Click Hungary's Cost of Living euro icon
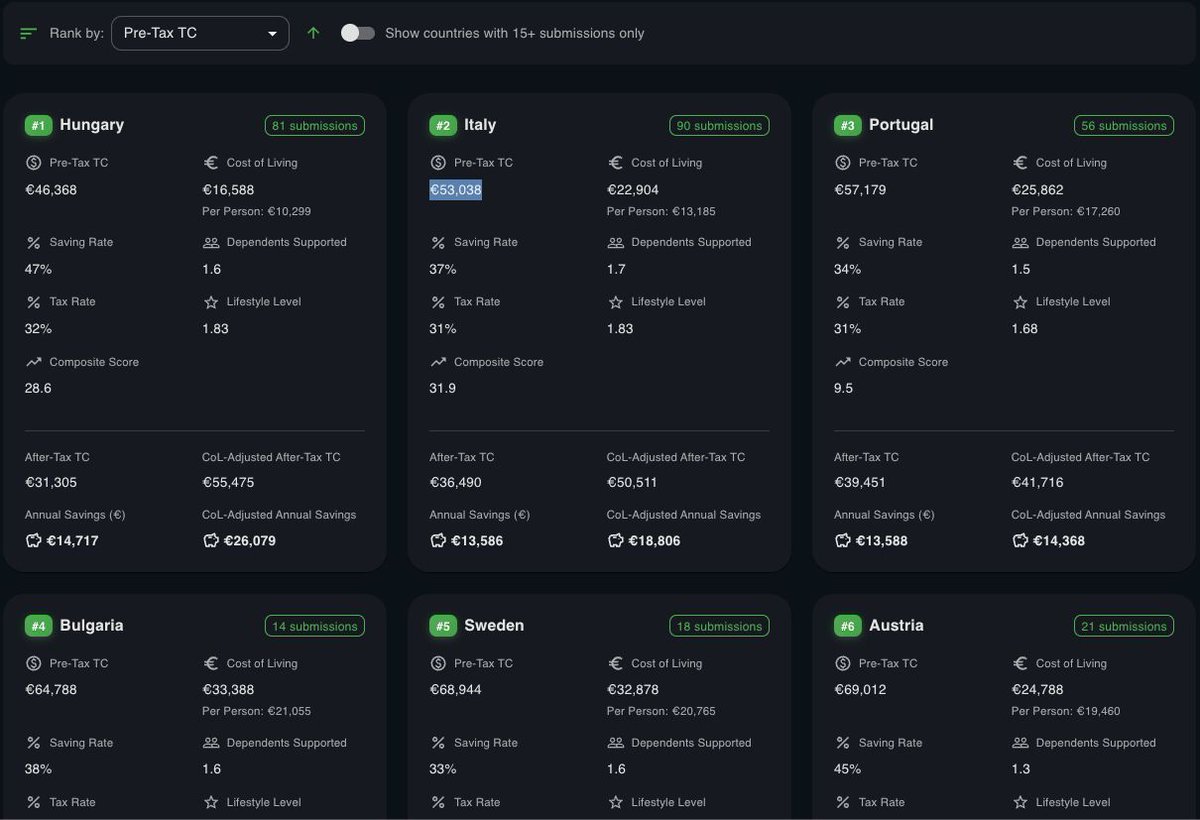The image size is (1200, 820). point(210,162)
